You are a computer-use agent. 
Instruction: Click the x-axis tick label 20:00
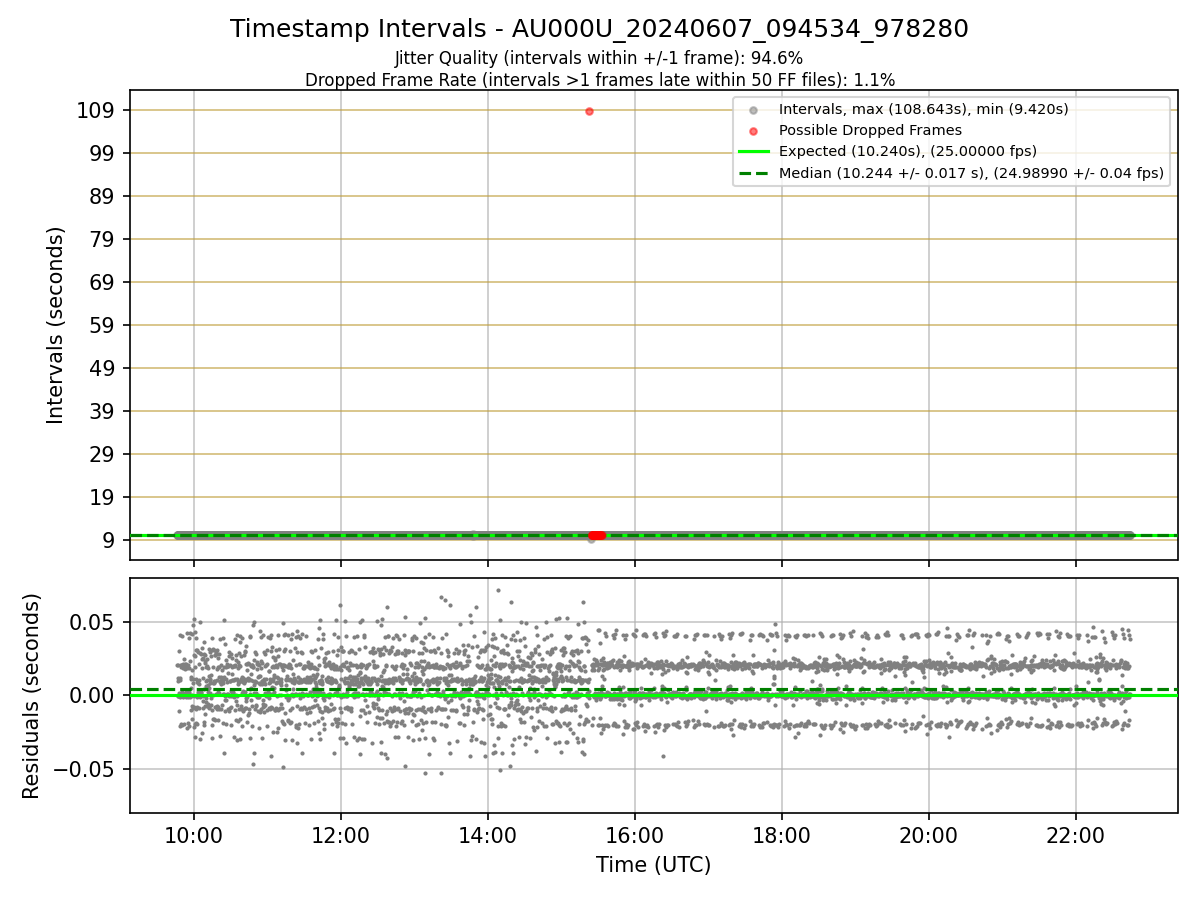click(x=929, y=834)
